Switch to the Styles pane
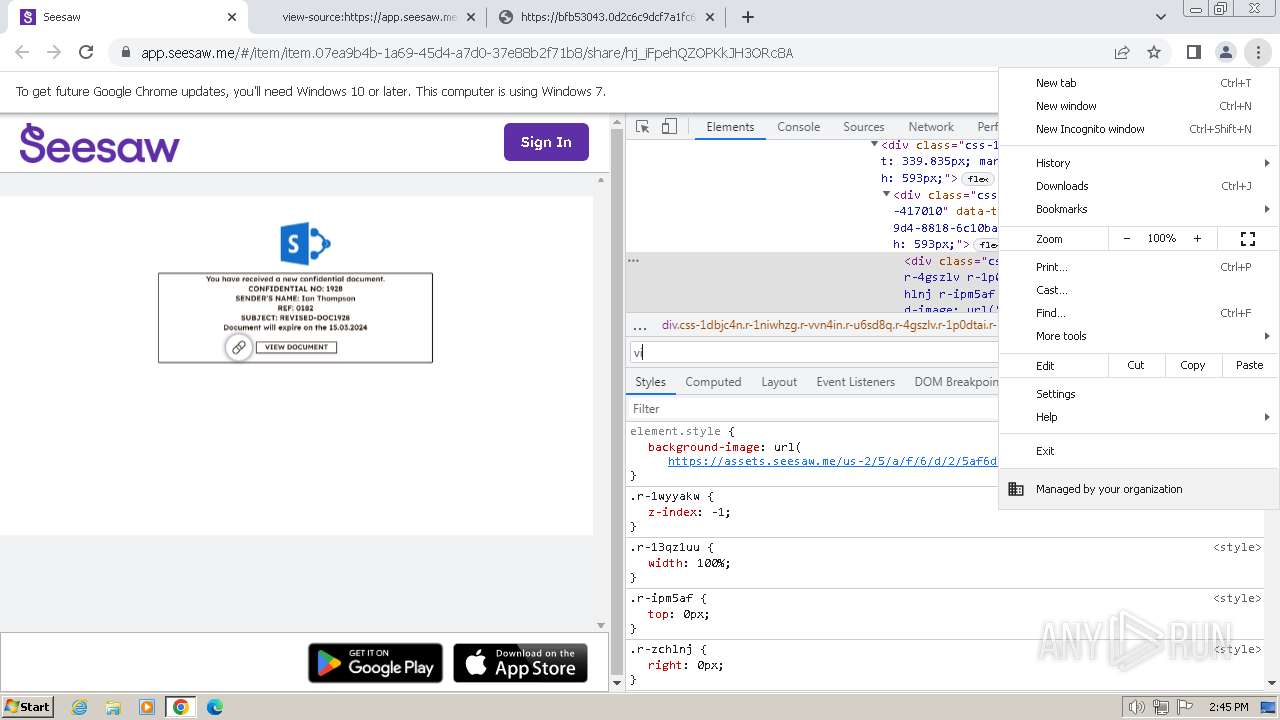The image size is (1280, 720). [650, 382]
